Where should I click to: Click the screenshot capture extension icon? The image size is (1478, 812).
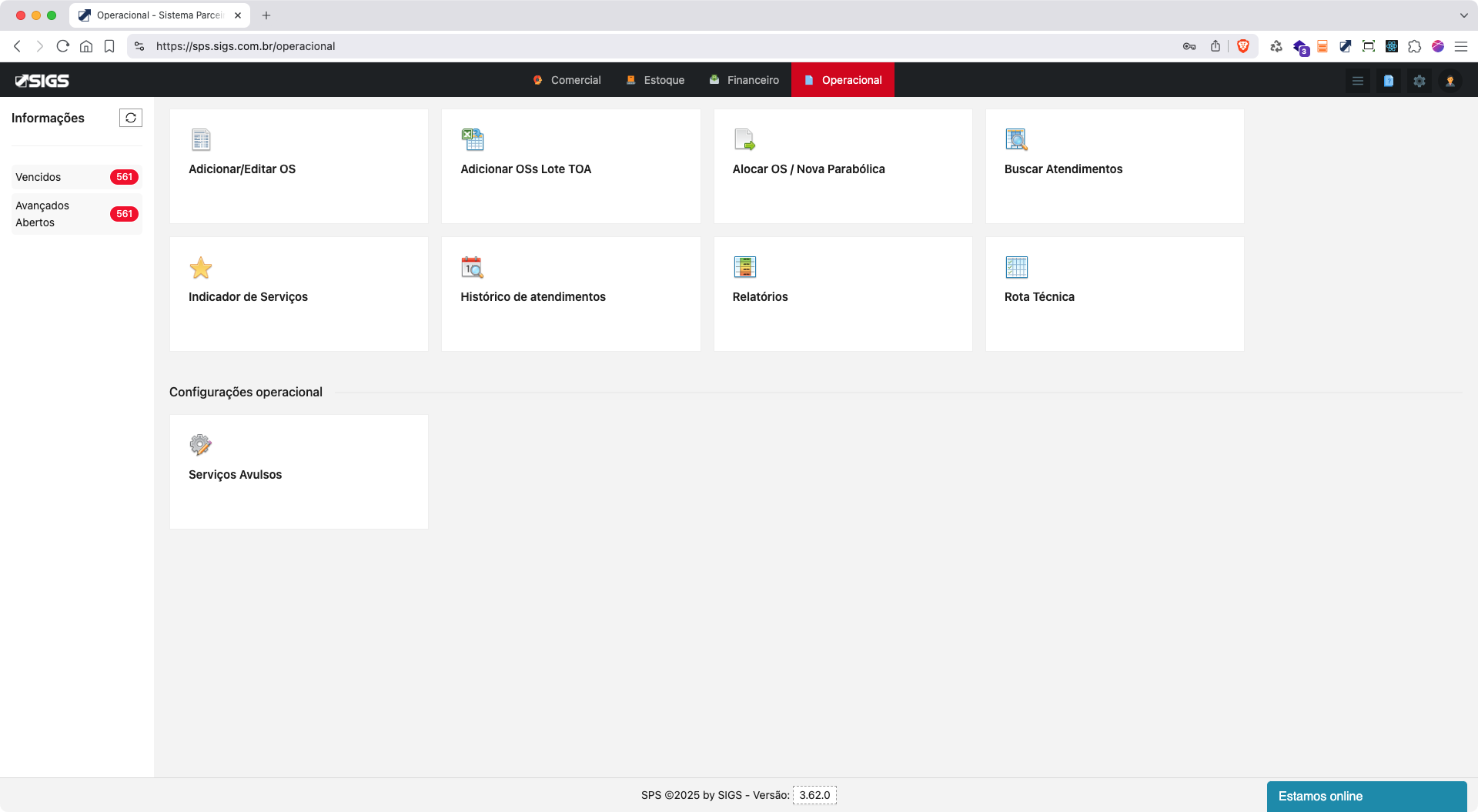click(1369, 46)
